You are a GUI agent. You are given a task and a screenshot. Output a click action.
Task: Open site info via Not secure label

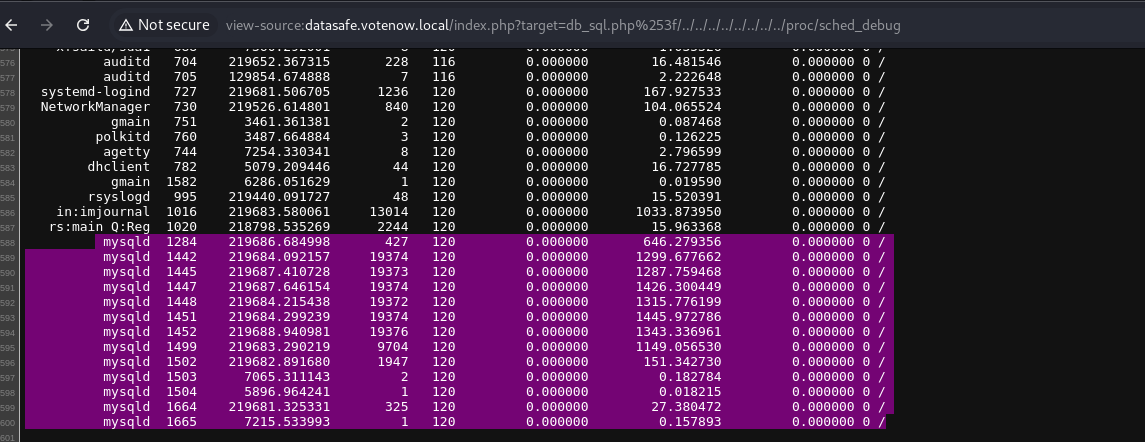pos(174,24)
